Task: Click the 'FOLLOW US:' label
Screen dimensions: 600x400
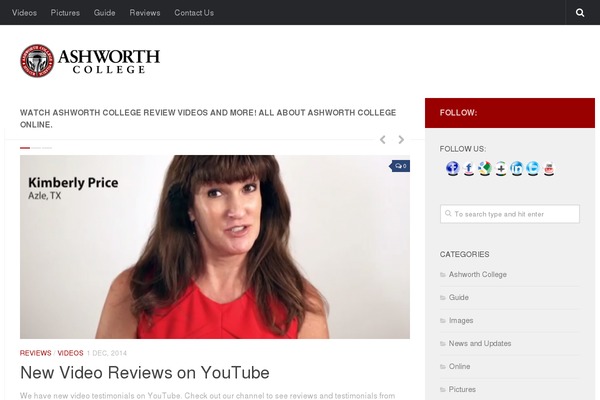Action: click(463, 149)
